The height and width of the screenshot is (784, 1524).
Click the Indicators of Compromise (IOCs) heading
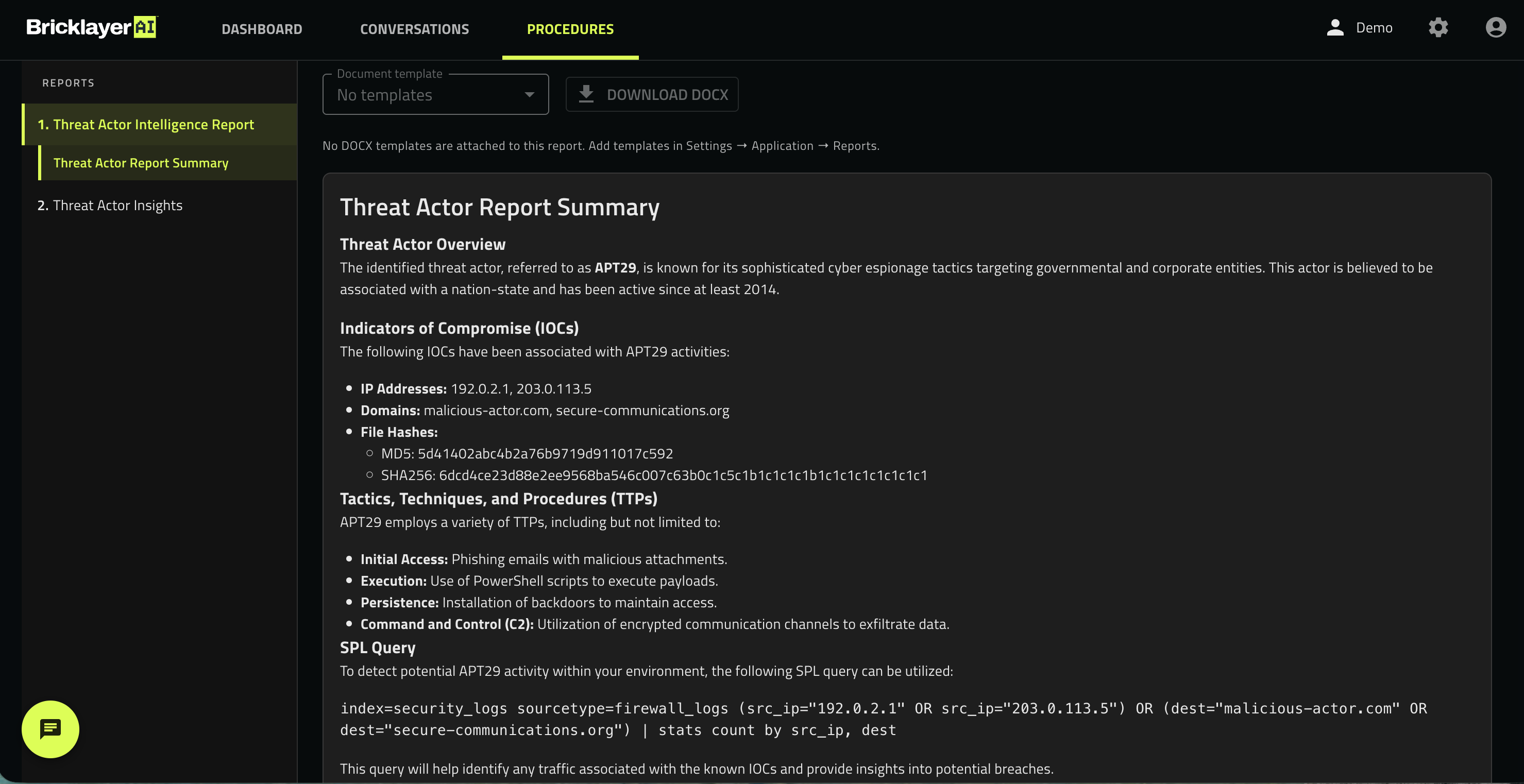(x=459, y=328)
